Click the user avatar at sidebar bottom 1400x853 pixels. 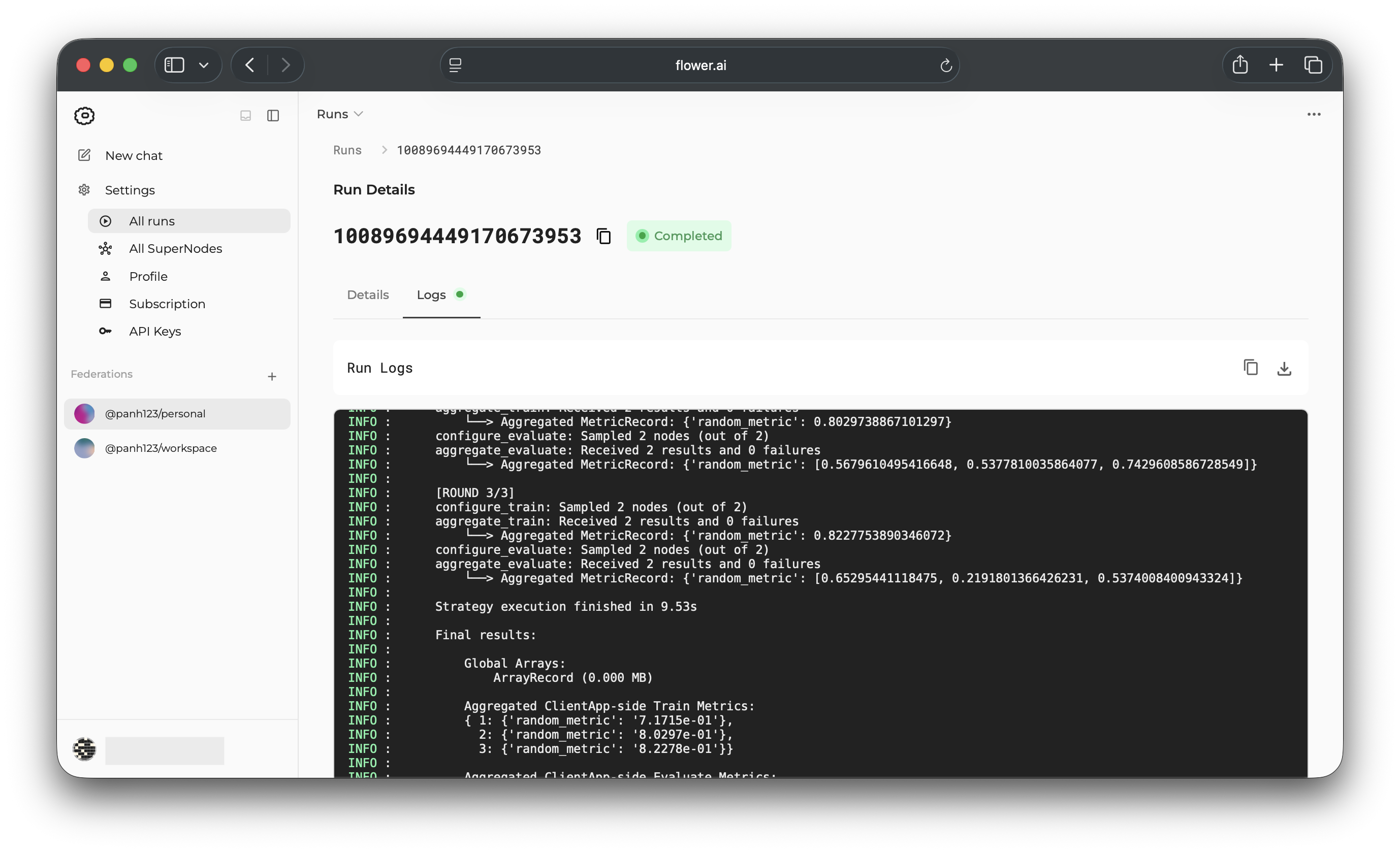click(84, 749)
